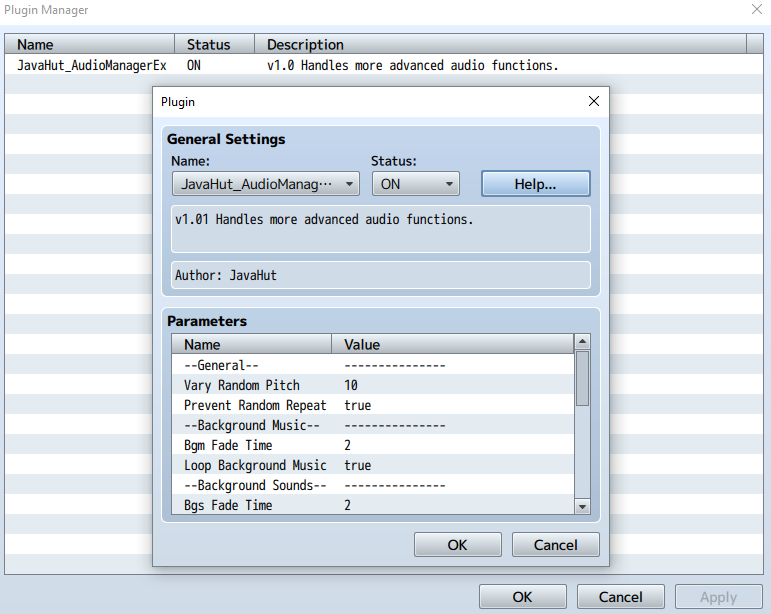771x614 pixels.
Task: Select the Prevent Random Repeat parameter
Action: 373,405
